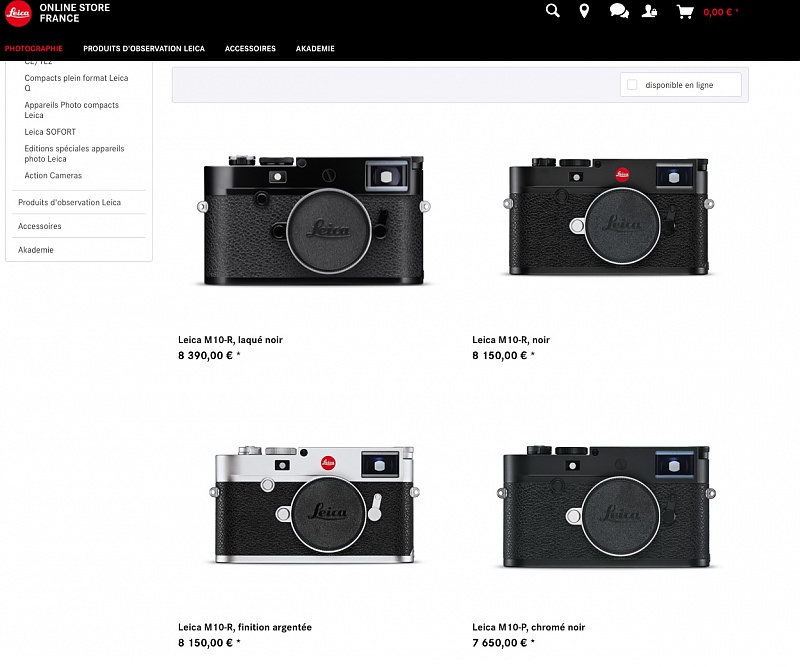Select Action Cameras in sidebar
This screenshot has height=667, width=800.
point(53,176)
